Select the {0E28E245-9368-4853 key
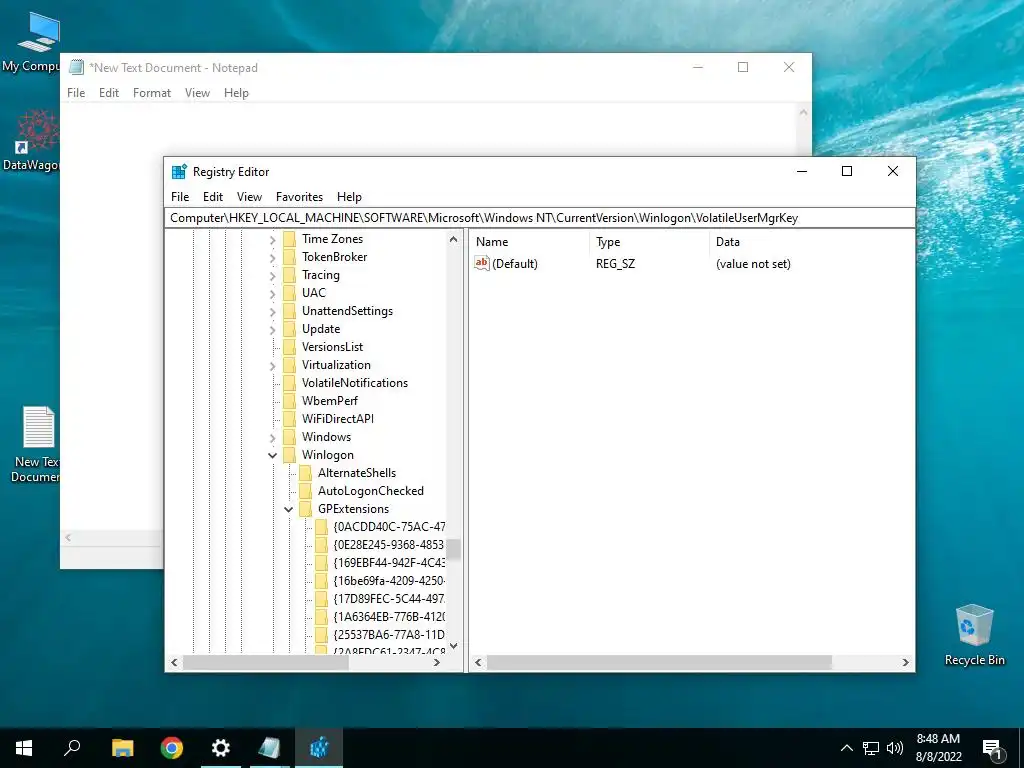 click(389, 545)
